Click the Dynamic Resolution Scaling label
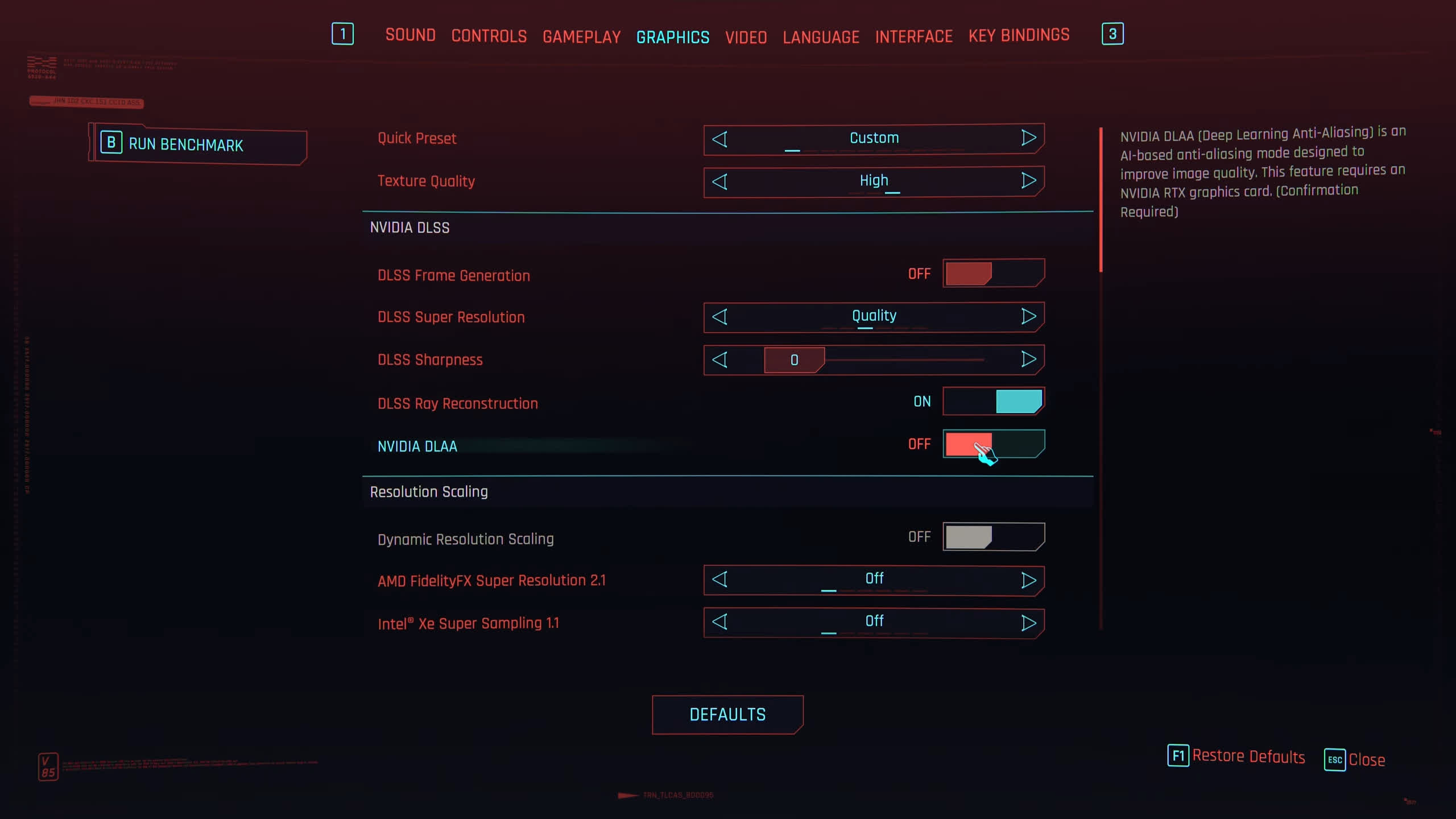 466,539
